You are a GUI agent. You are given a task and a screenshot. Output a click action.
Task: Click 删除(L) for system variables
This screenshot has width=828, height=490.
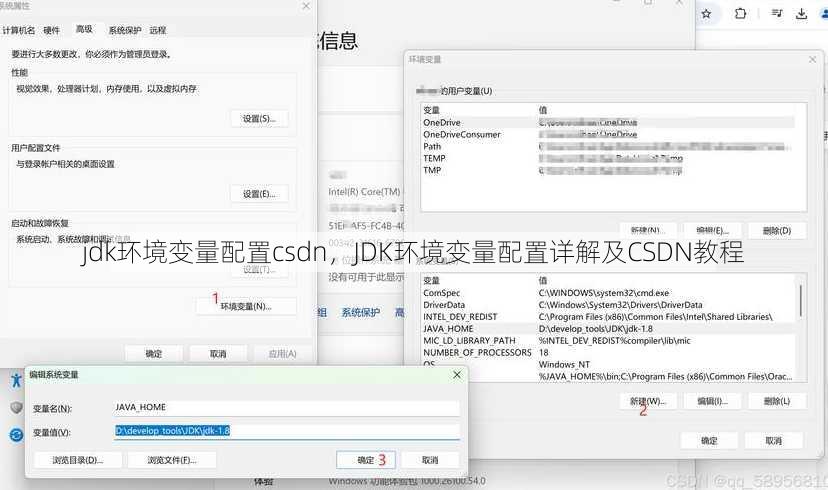(777, 401)
